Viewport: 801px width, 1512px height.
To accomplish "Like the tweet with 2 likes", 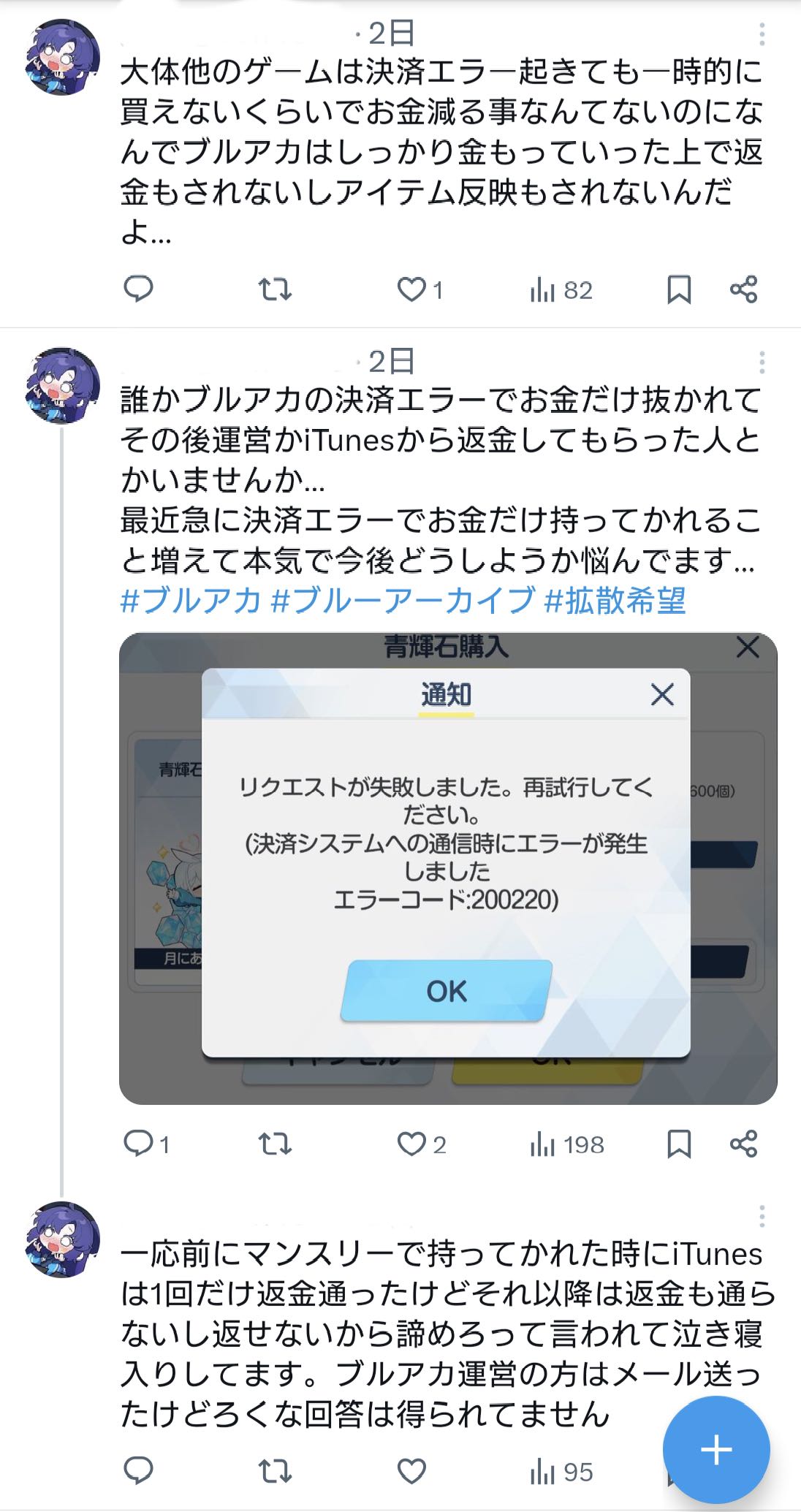I will 422,1144.
